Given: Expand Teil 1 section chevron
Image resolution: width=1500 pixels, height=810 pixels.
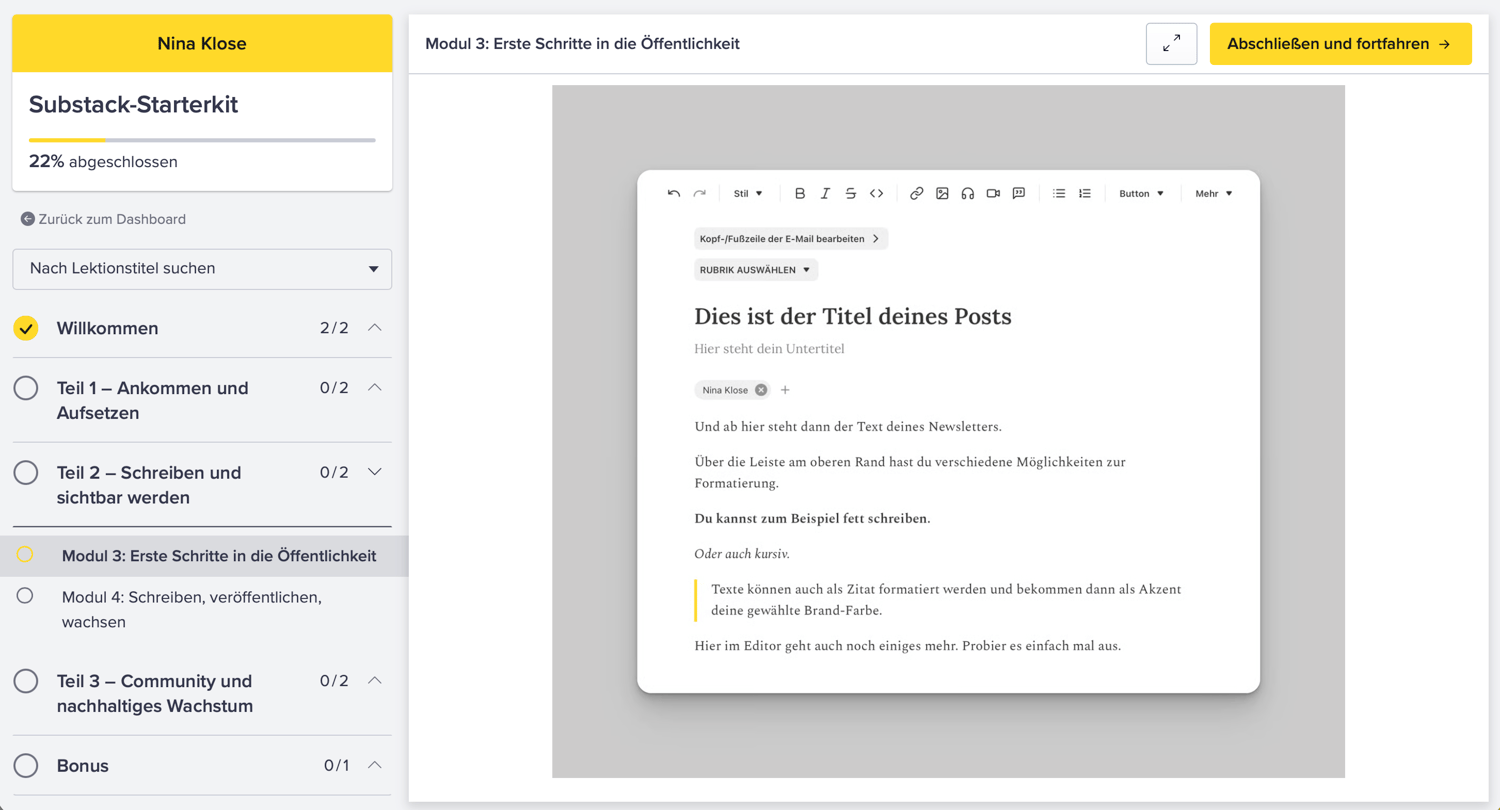Looking at the screenshot, I should pos(375,388).
